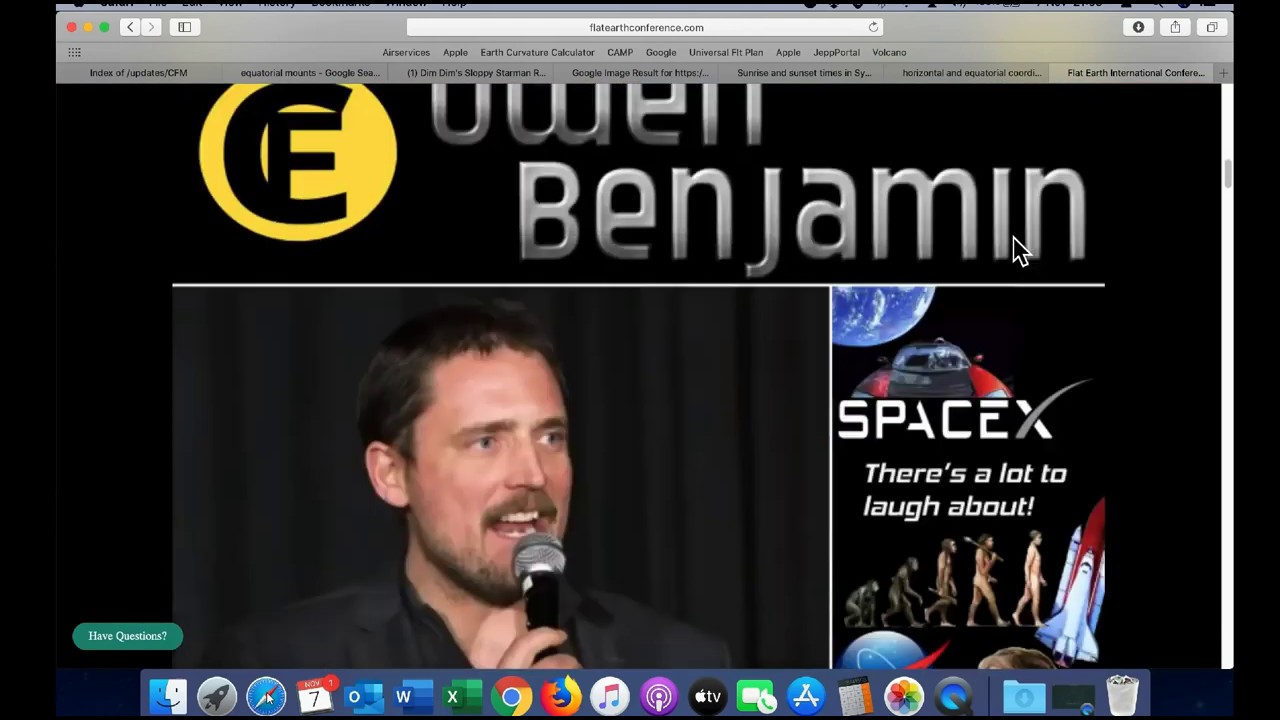Select the equatorial mounts Google Search tab
Image resolution: width=1280 pixels, height=720 pixels.
pos(309,73)
